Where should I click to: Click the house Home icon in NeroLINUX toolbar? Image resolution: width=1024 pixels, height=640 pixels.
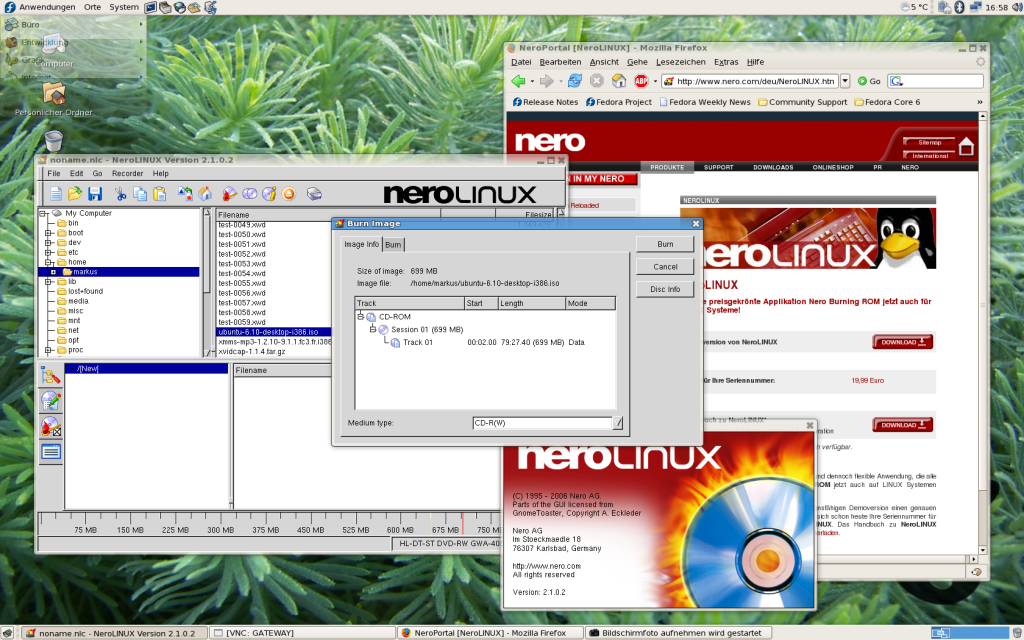205,194
